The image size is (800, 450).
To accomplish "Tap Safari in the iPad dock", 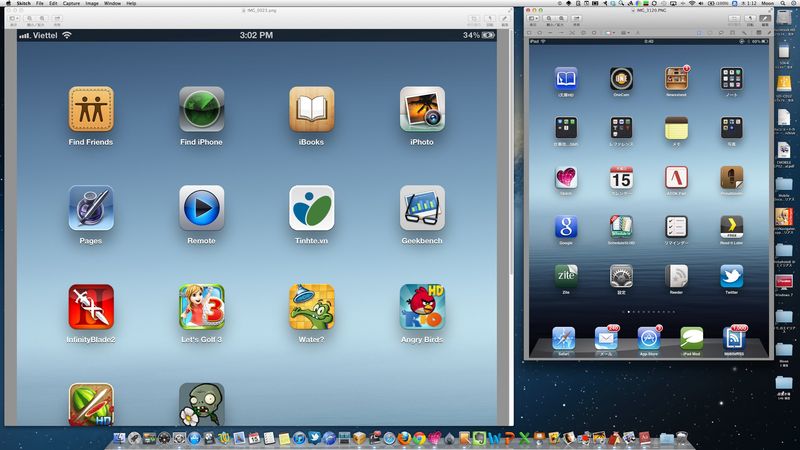I will pos(563,339).
